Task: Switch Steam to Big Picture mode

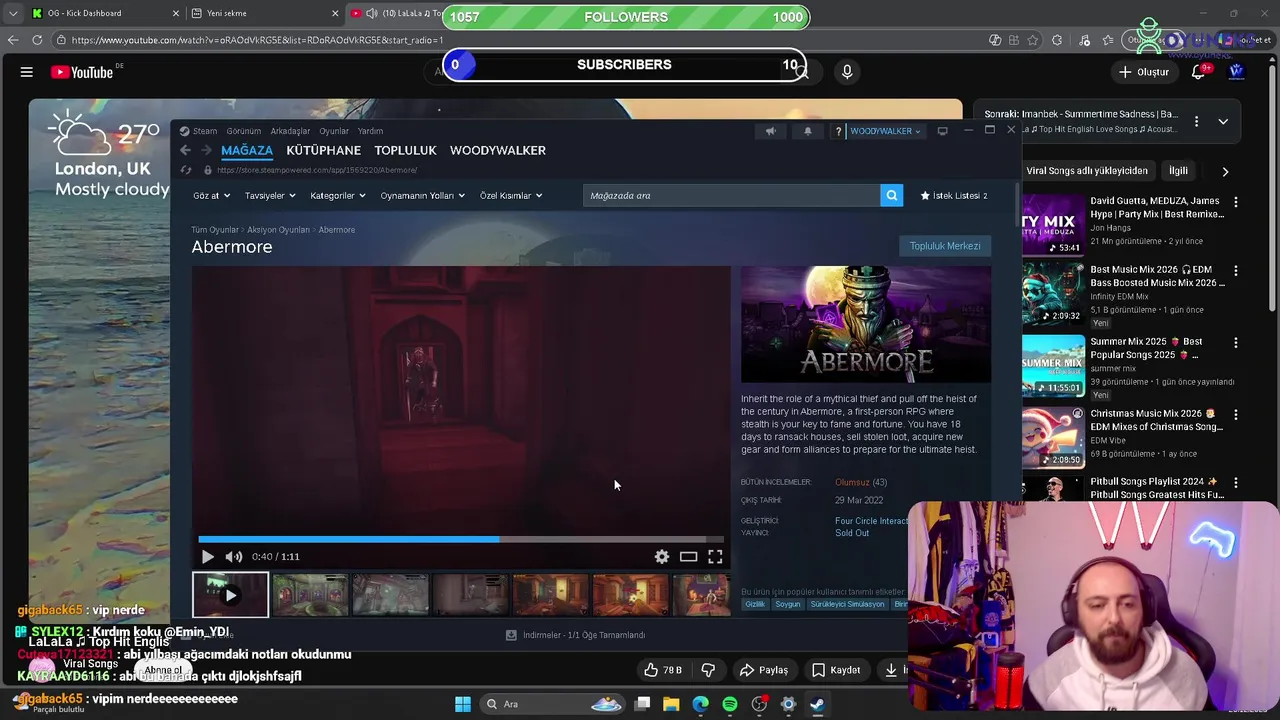Action: point(942,131)
